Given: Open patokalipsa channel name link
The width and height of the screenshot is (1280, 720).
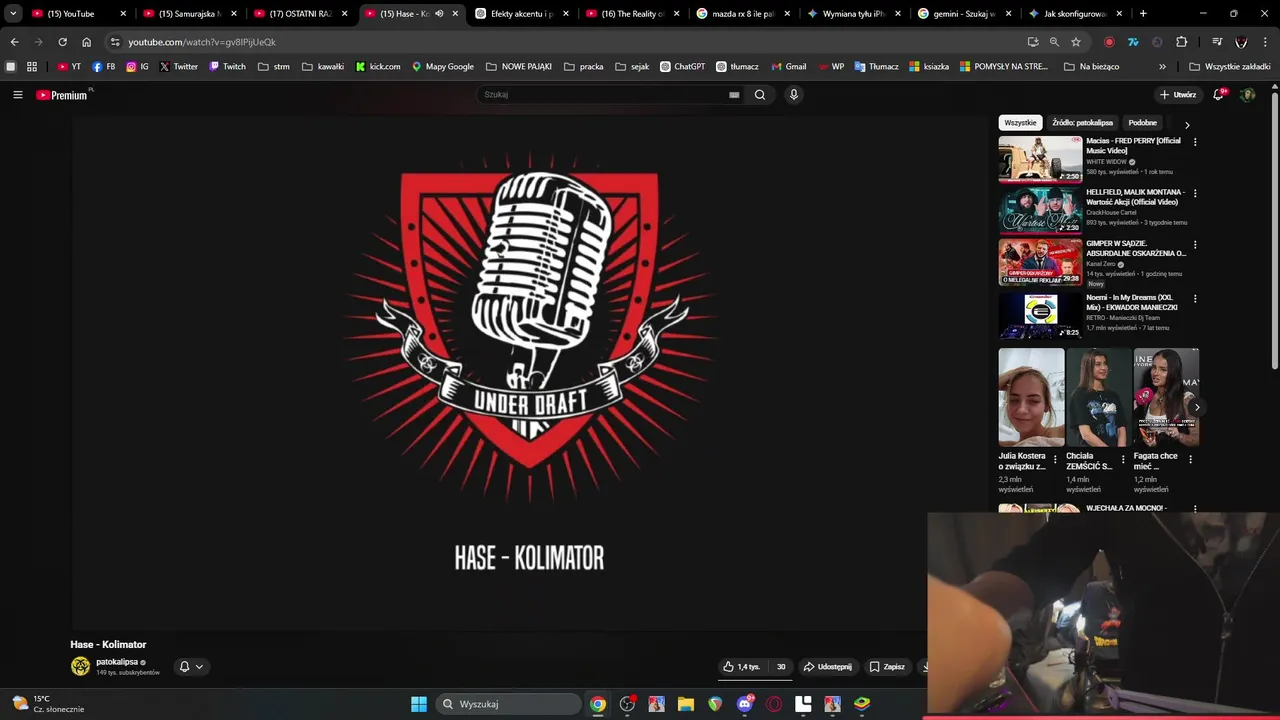Looking at the screenshot, I should tap(117, 662).
